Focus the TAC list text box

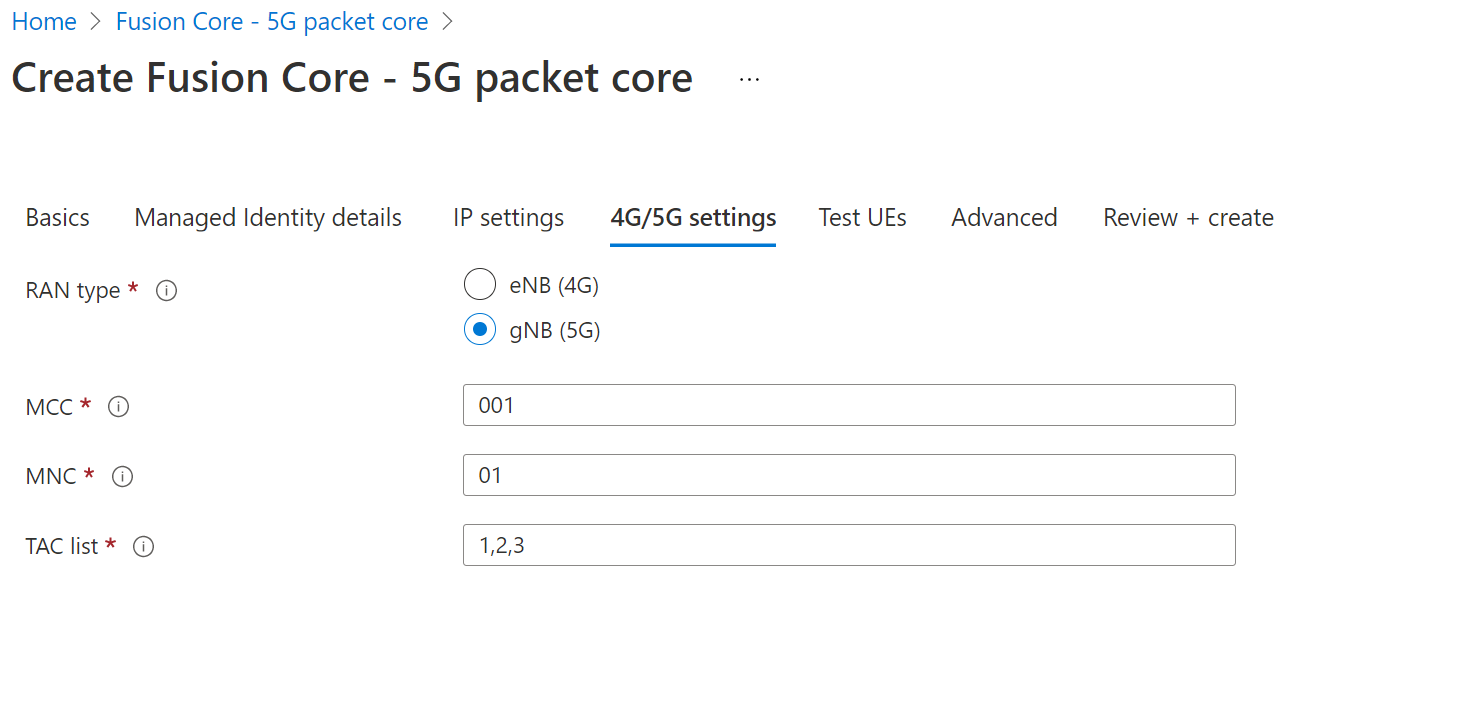pos(849,545)
